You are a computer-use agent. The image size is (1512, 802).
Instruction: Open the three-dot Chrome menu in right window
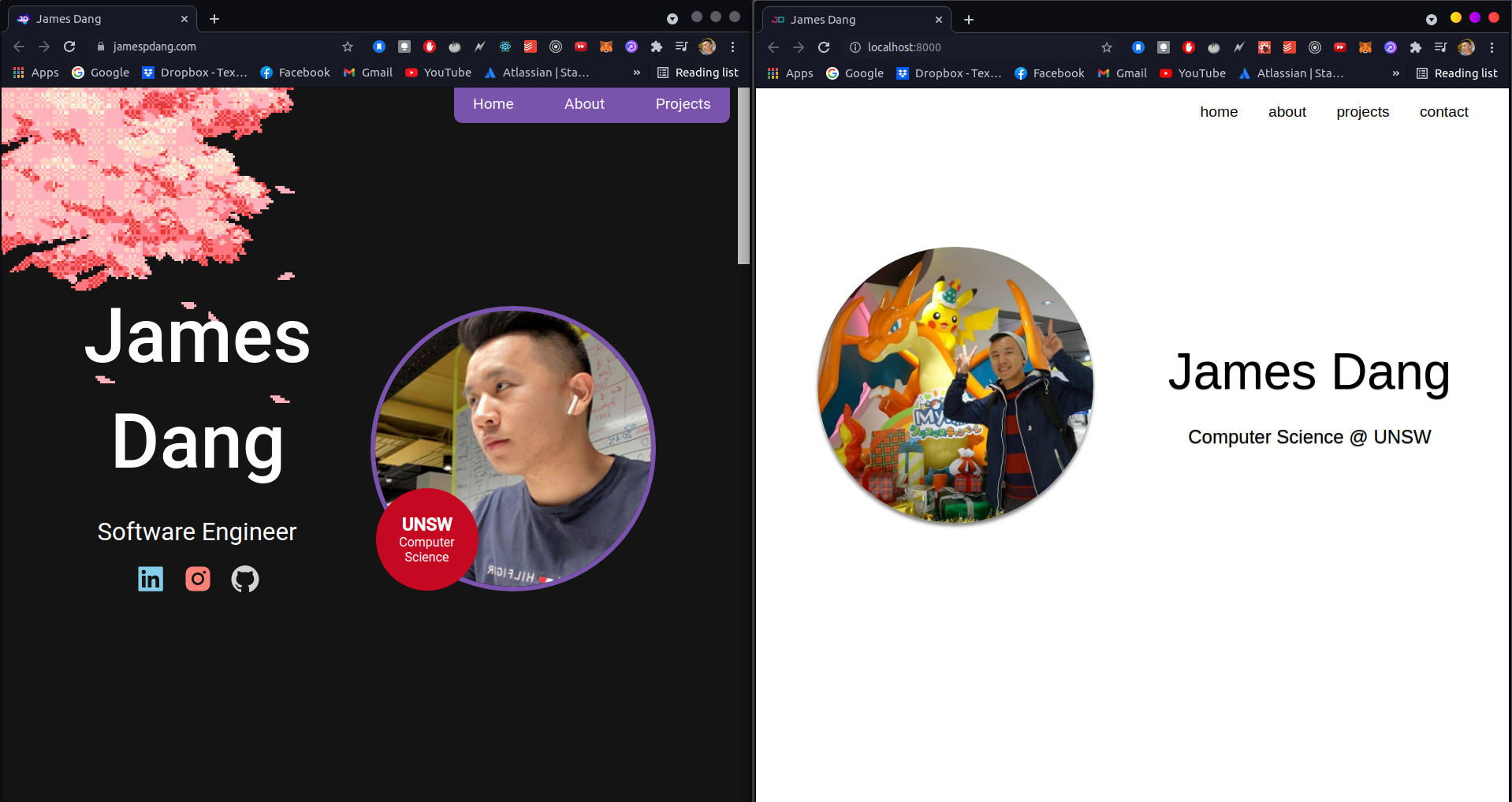1492,47
